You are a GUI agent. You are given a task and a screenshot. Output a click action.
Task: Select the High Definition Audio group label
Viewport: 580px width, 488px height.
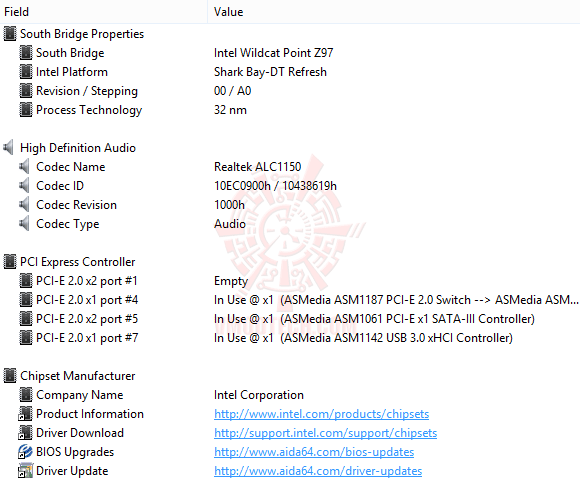(78, 148)
